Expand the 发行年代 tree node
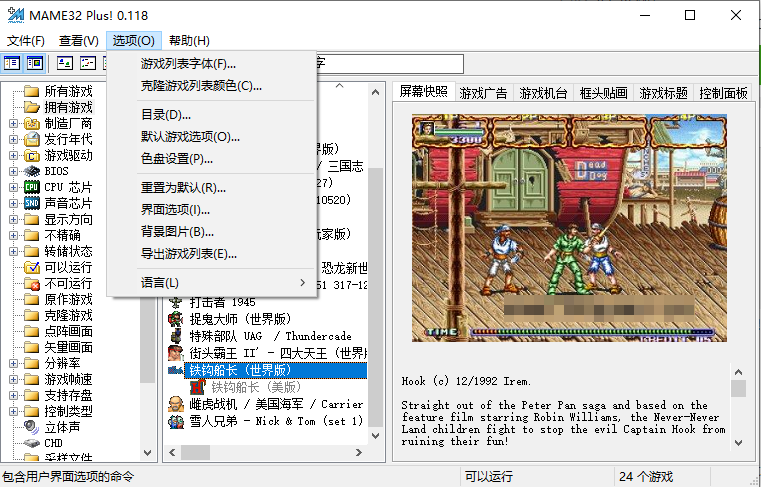The width and height of the screenshot is (761, 487). 14,140
